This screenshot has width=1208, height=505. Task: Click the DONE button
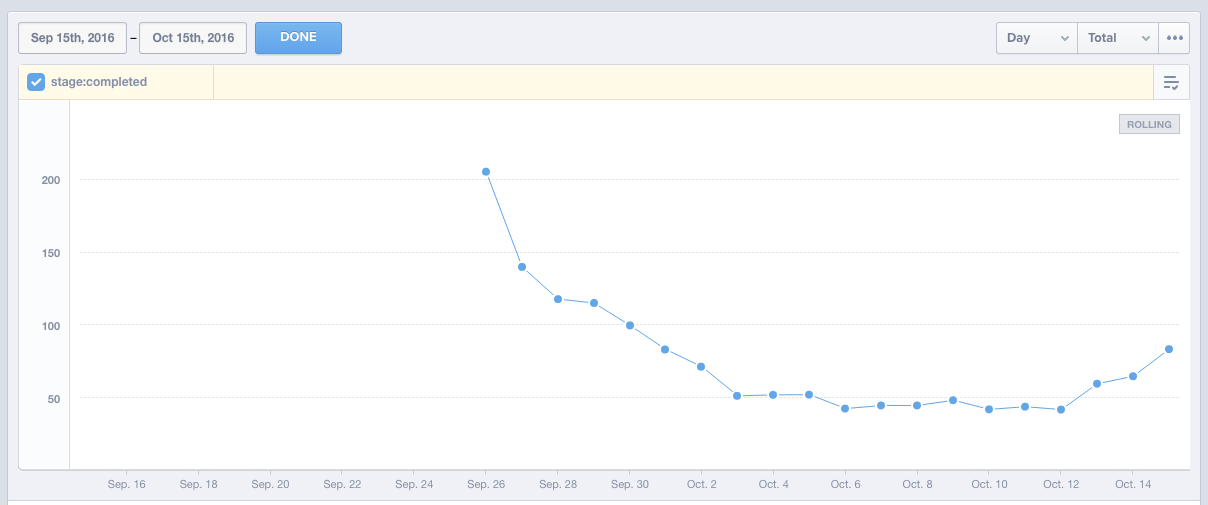(298, 38)
